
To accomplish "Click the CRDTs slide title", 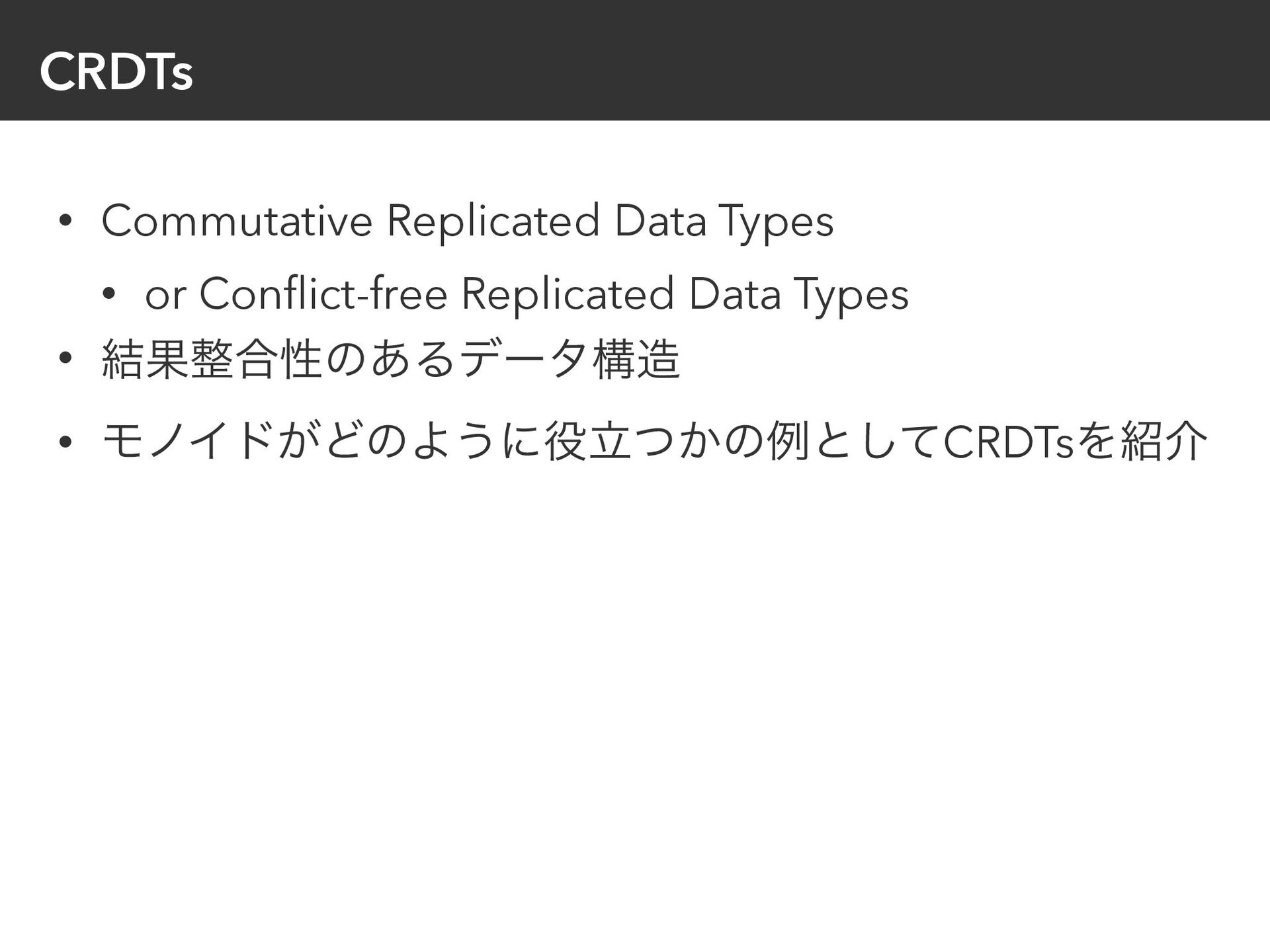I will click(116, 73).
